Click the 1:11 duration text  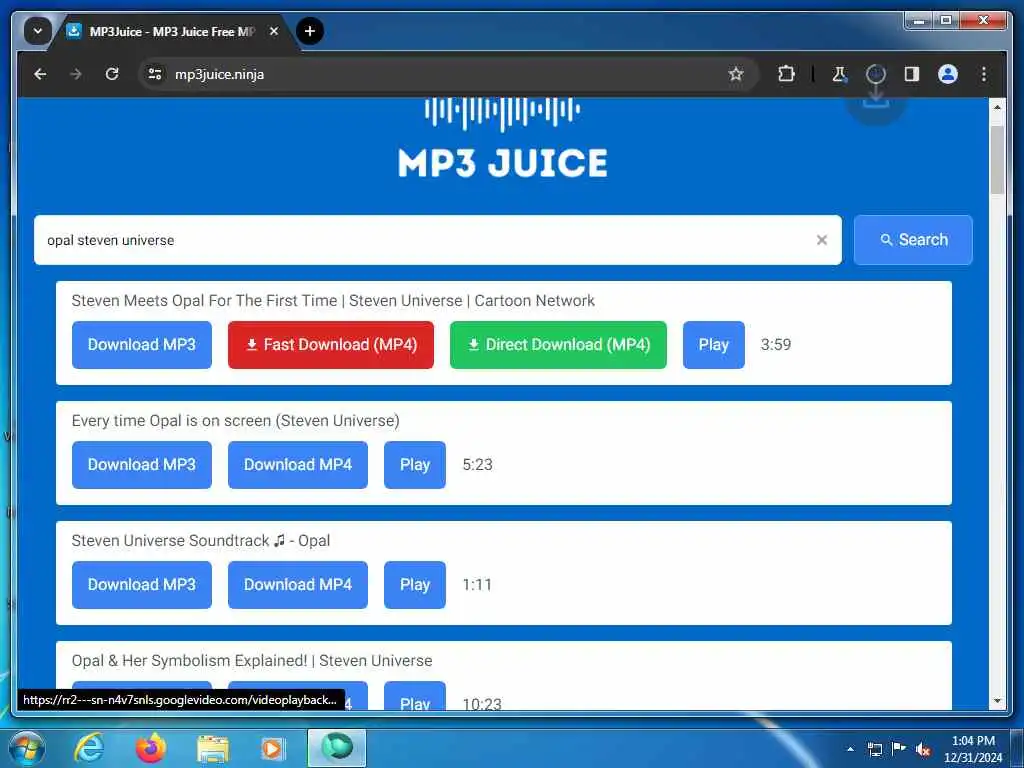(477, 584)
